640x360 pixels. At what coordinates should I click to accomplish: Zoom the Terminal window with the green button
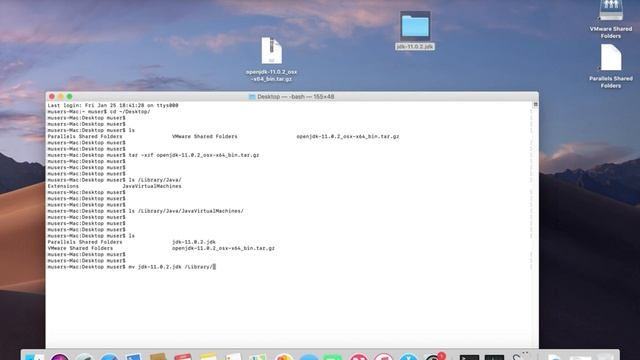click(x=70, y=97)
